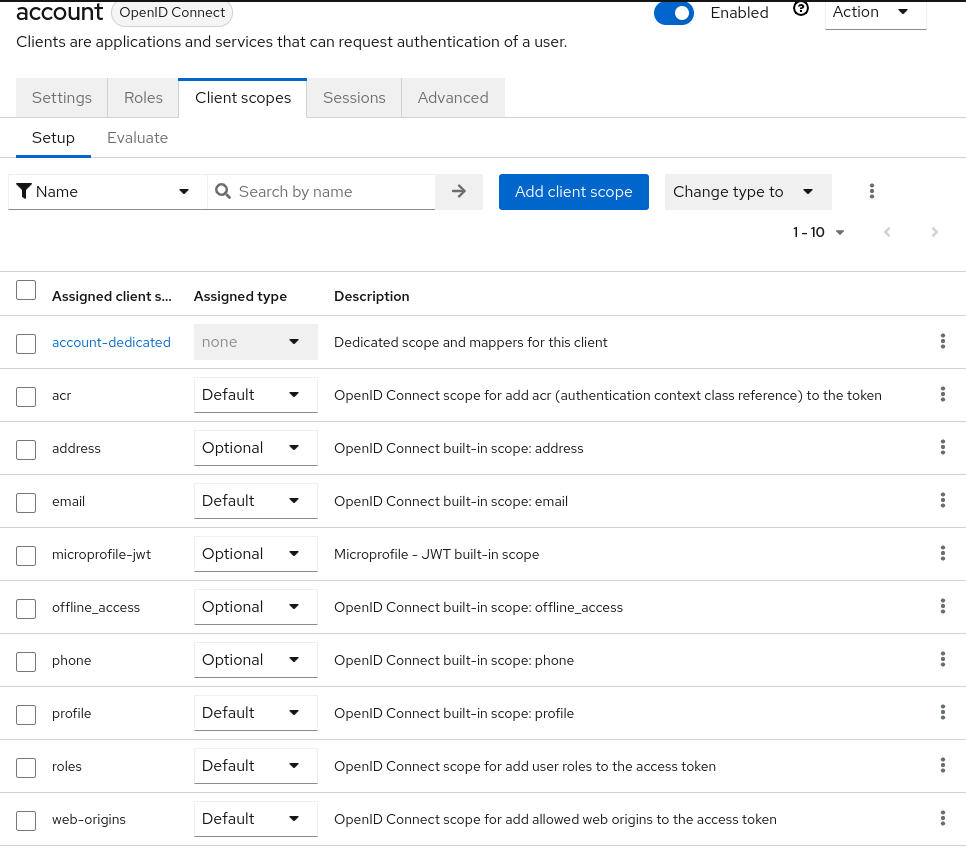Click the Add client scope button
Viewport: 966px width, 856px height.
[x=573, y=191]
